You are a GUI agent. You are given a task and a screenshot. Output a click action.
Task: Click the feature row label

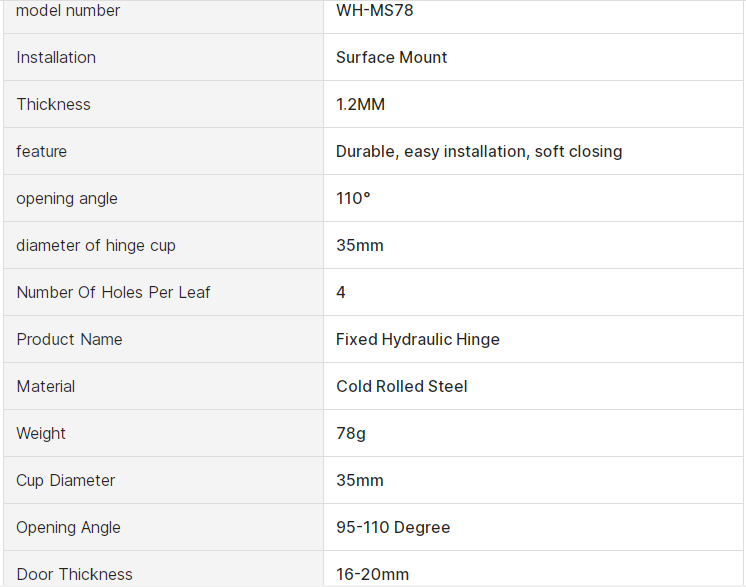click(x=42, y=151)
